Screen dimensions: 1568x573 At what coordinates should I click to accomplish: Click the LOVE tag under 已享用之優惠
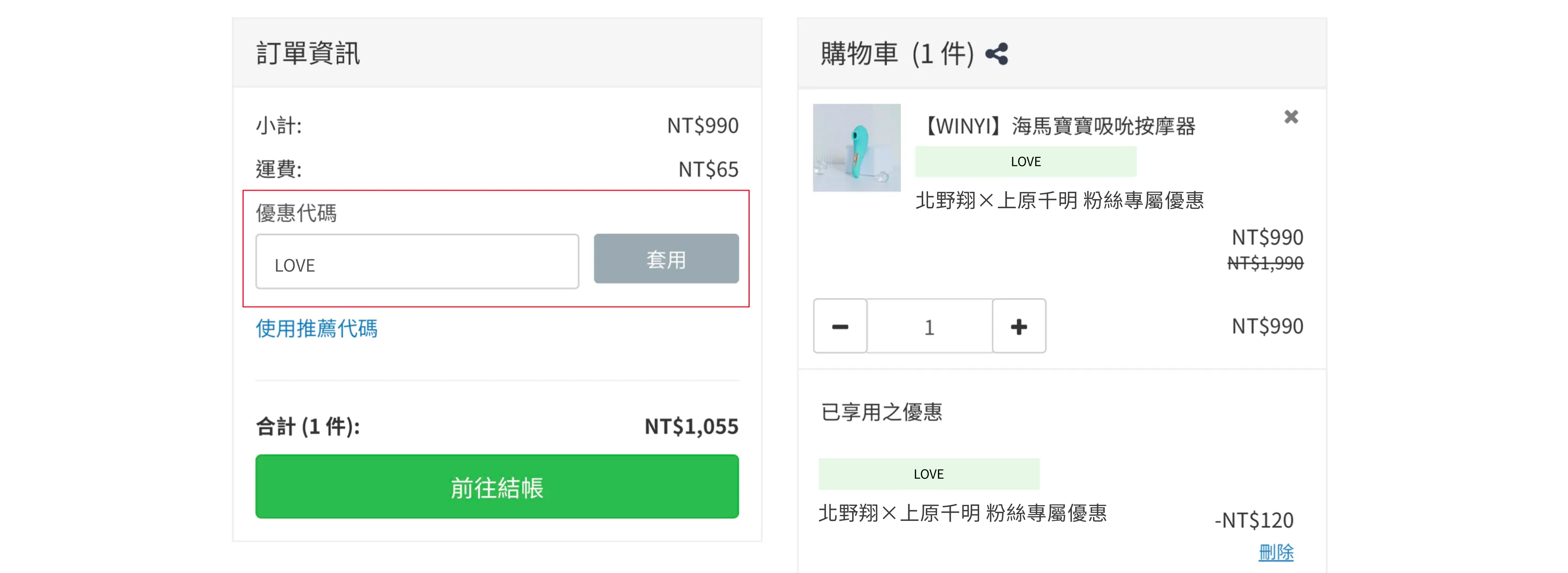click(x=928, y=474)
